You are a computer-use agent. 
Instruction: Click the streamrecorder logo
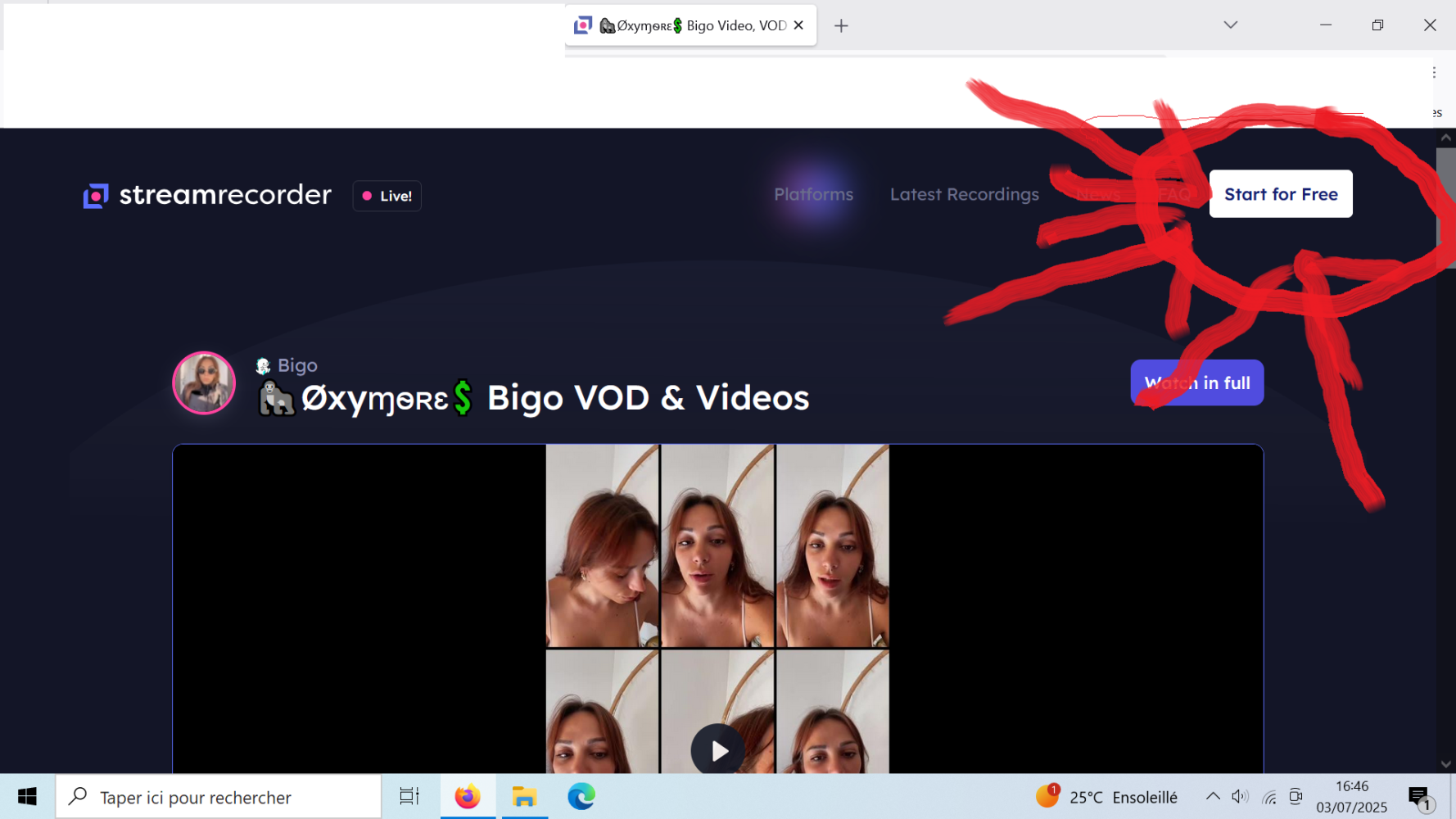pyautogui.click(x=207, y=195)
